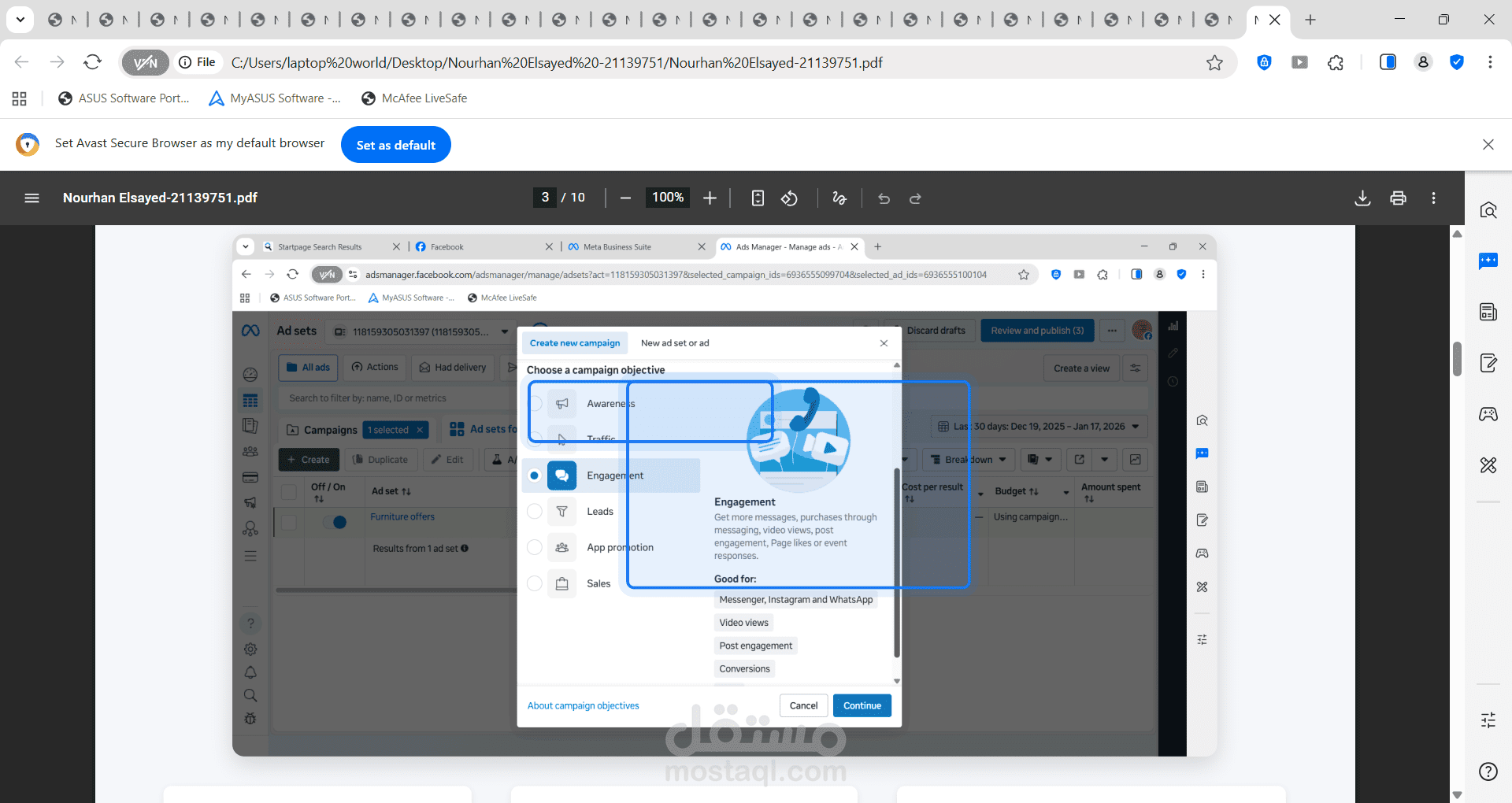
Task: Expand ad account 118159305031397 dropdown in screenshot
Action: [x=421, y=331]
